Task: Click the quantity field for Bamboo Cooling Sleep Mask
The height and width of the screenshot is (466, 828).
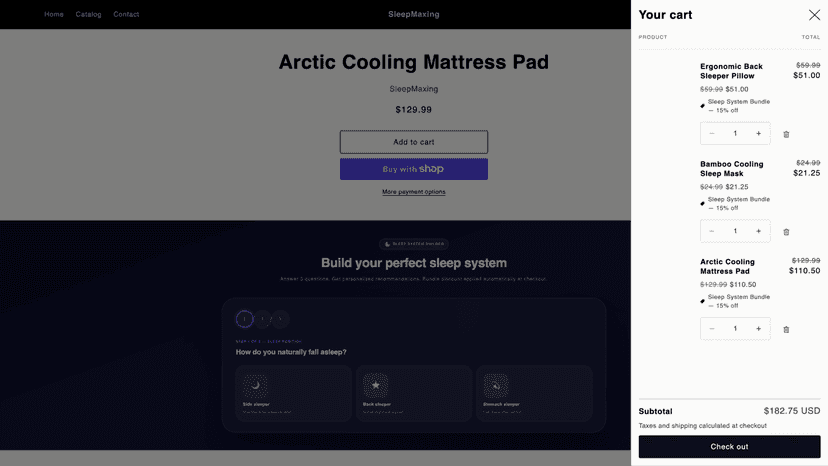Action: [x=735, y=231]
